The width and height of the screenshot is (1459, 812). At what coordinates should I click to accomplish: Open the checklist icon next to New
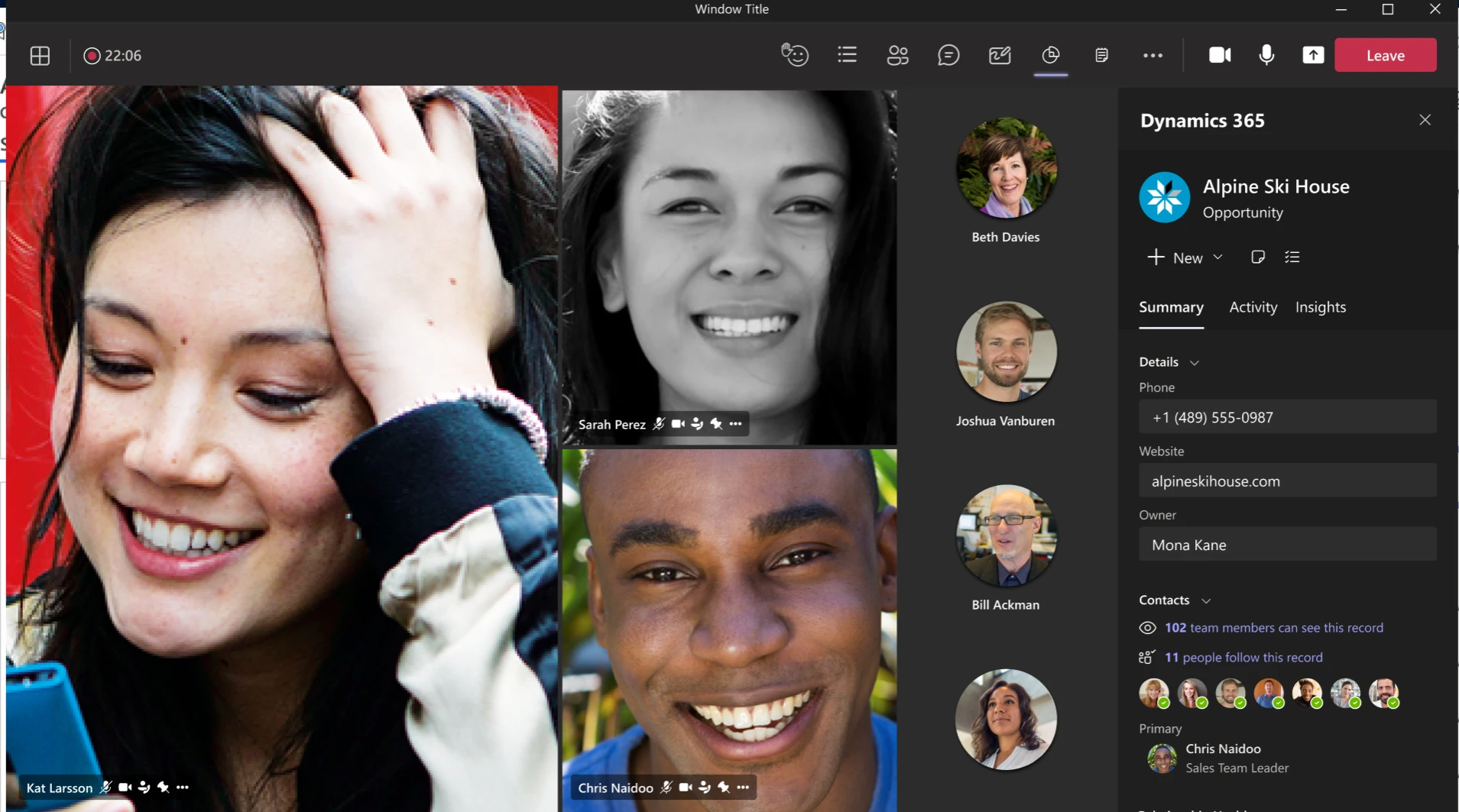(x=1294, y=257)
